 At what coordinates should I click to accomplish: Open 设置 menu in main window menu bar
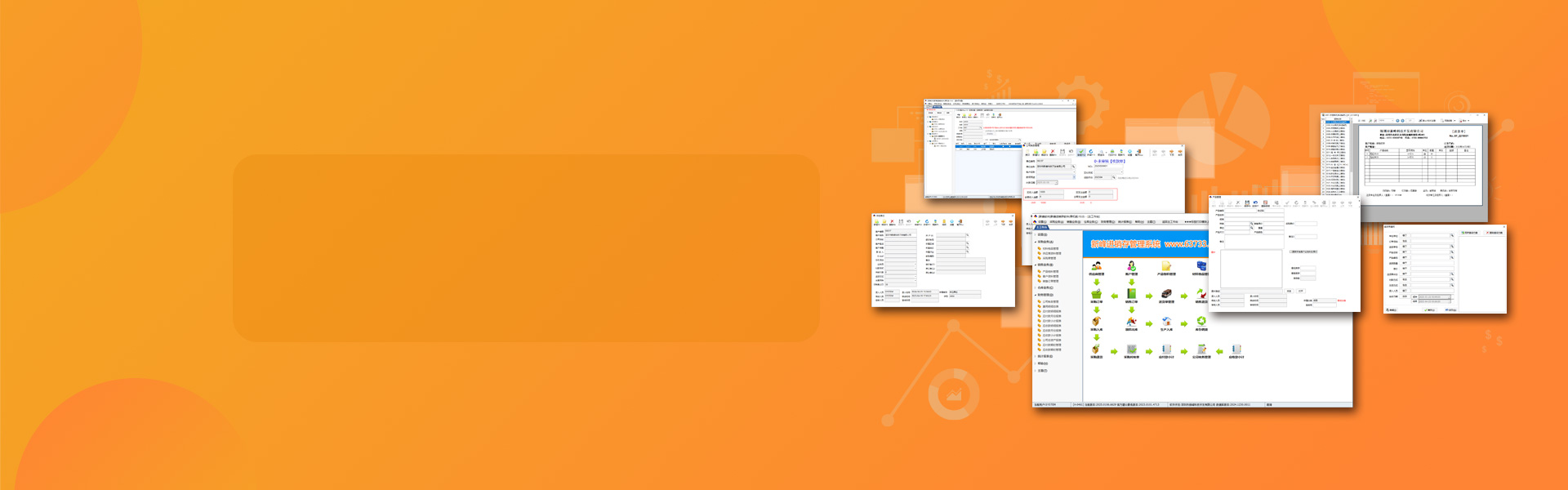click(1042, 222)
